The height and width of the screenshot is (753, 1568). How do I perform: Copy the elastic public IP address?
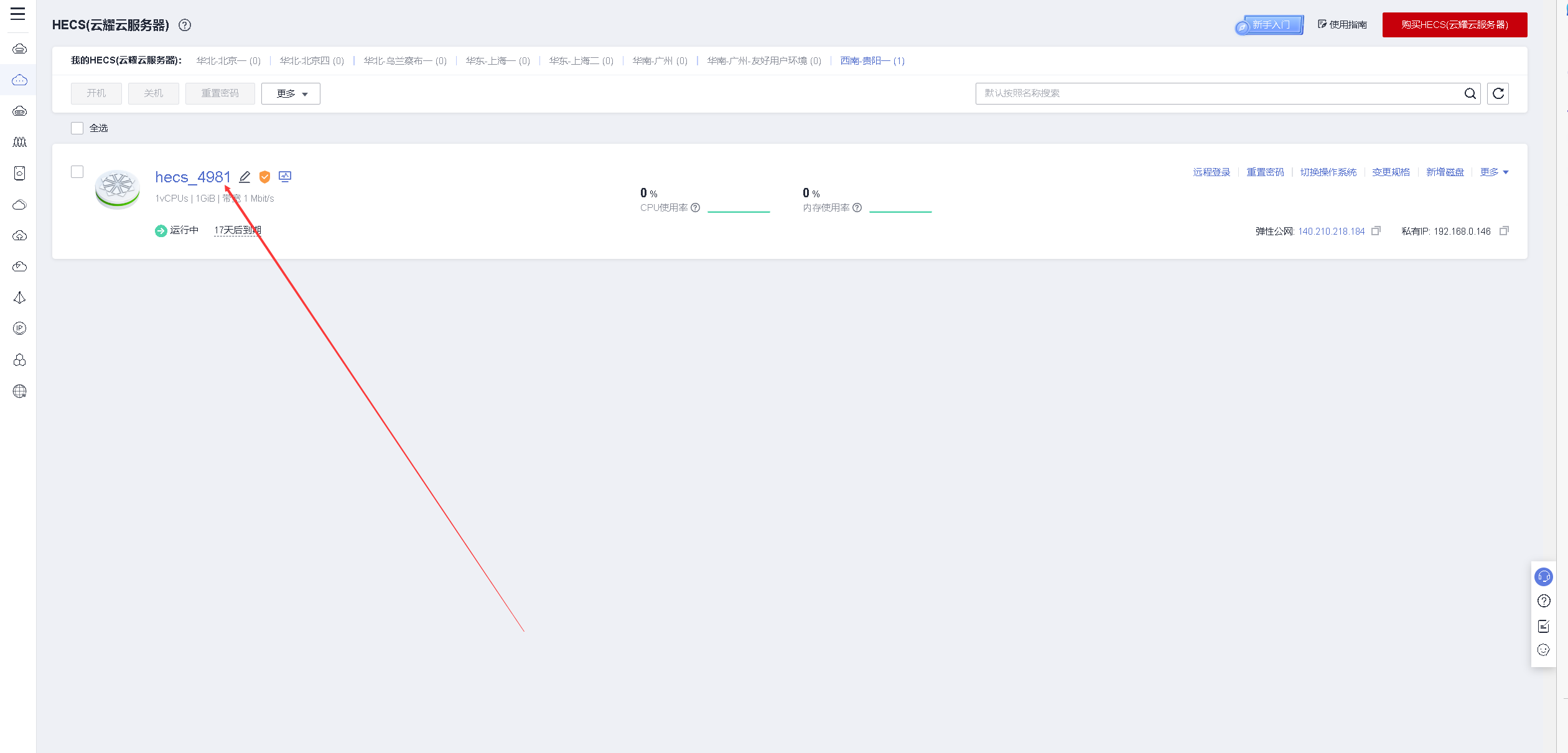click(x=1376, y=231)
